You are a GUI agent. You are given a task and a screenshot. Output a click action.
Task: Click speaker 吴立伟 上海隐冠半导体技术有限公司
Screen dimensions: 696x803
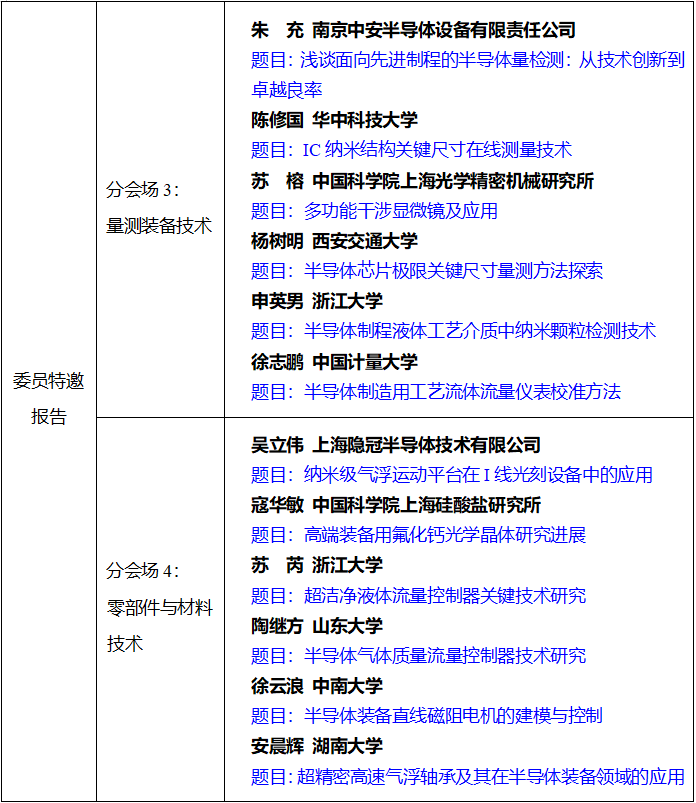(395, 445)
